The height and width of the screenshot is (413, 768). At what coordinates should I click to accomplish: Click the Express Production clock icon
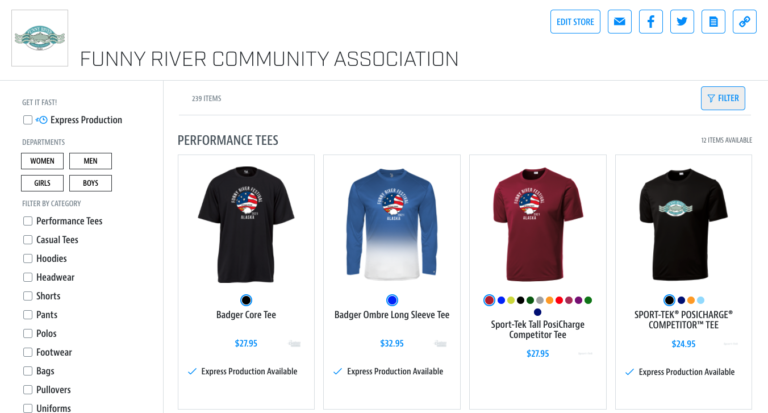[42, 120]
